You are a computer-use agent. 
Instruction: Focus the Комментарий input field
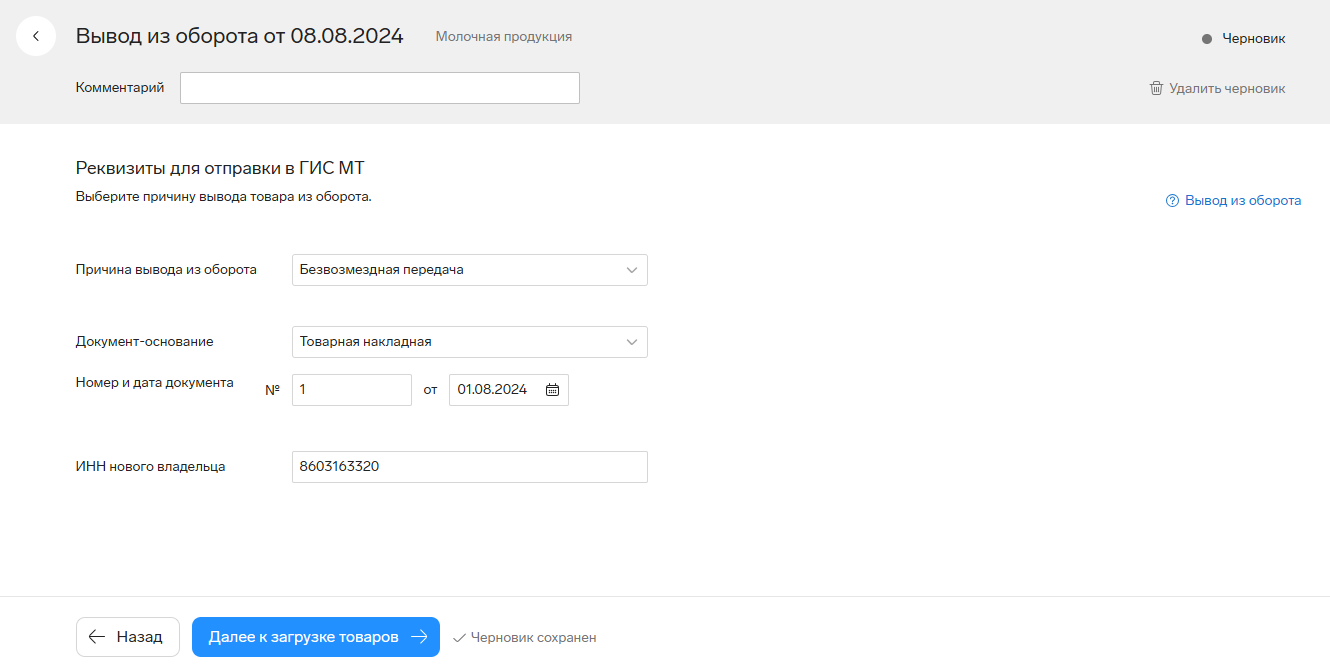point(380,88)
